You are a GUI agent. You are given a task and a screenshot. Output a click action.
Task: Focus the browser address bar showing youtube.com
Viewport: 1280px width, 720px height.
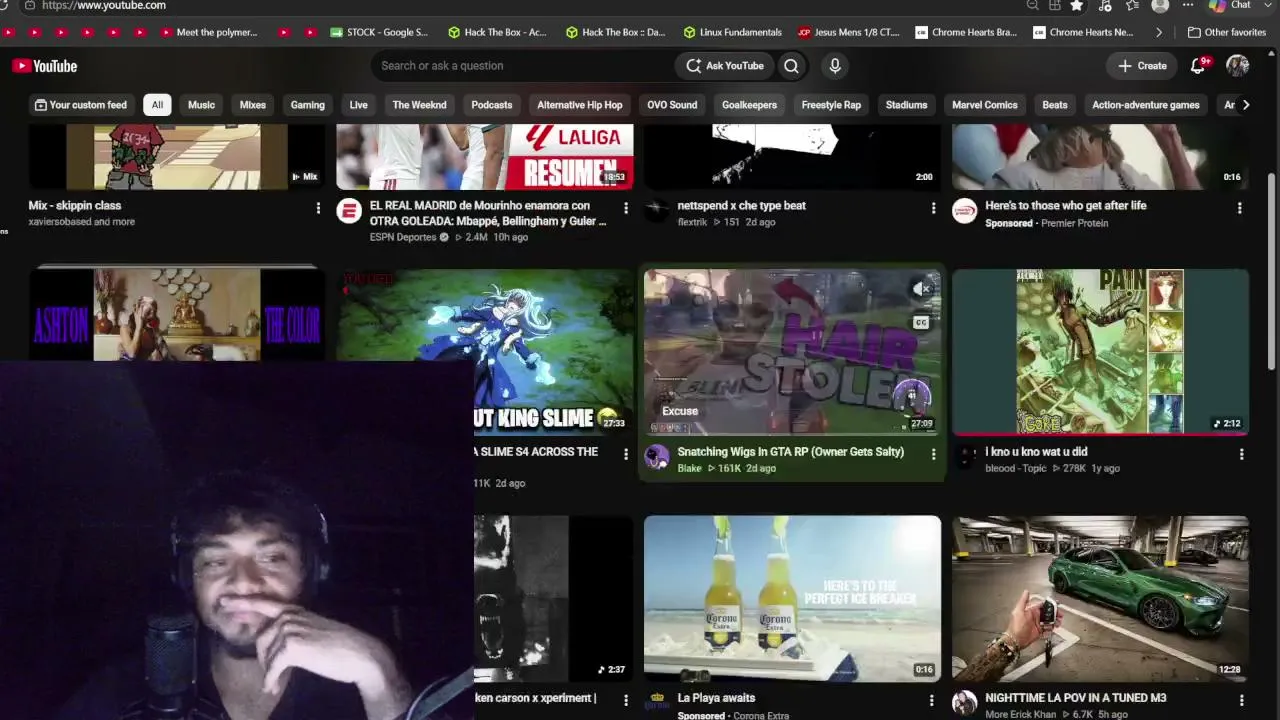pyautogui.click(x=104, y=5)
